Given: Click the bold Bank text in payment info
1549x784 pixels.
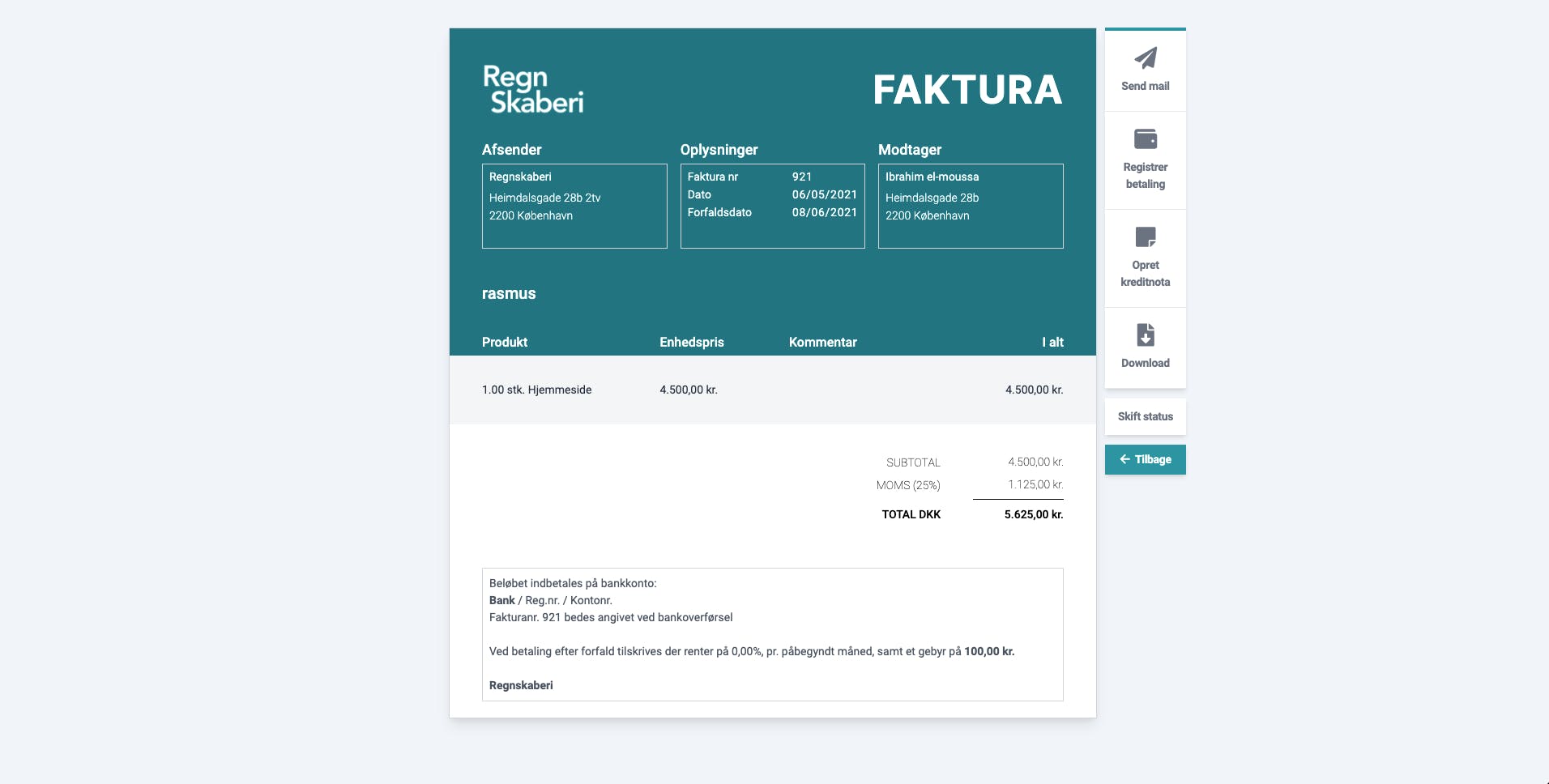Looking at the screenshot, I should coord(501,600).
